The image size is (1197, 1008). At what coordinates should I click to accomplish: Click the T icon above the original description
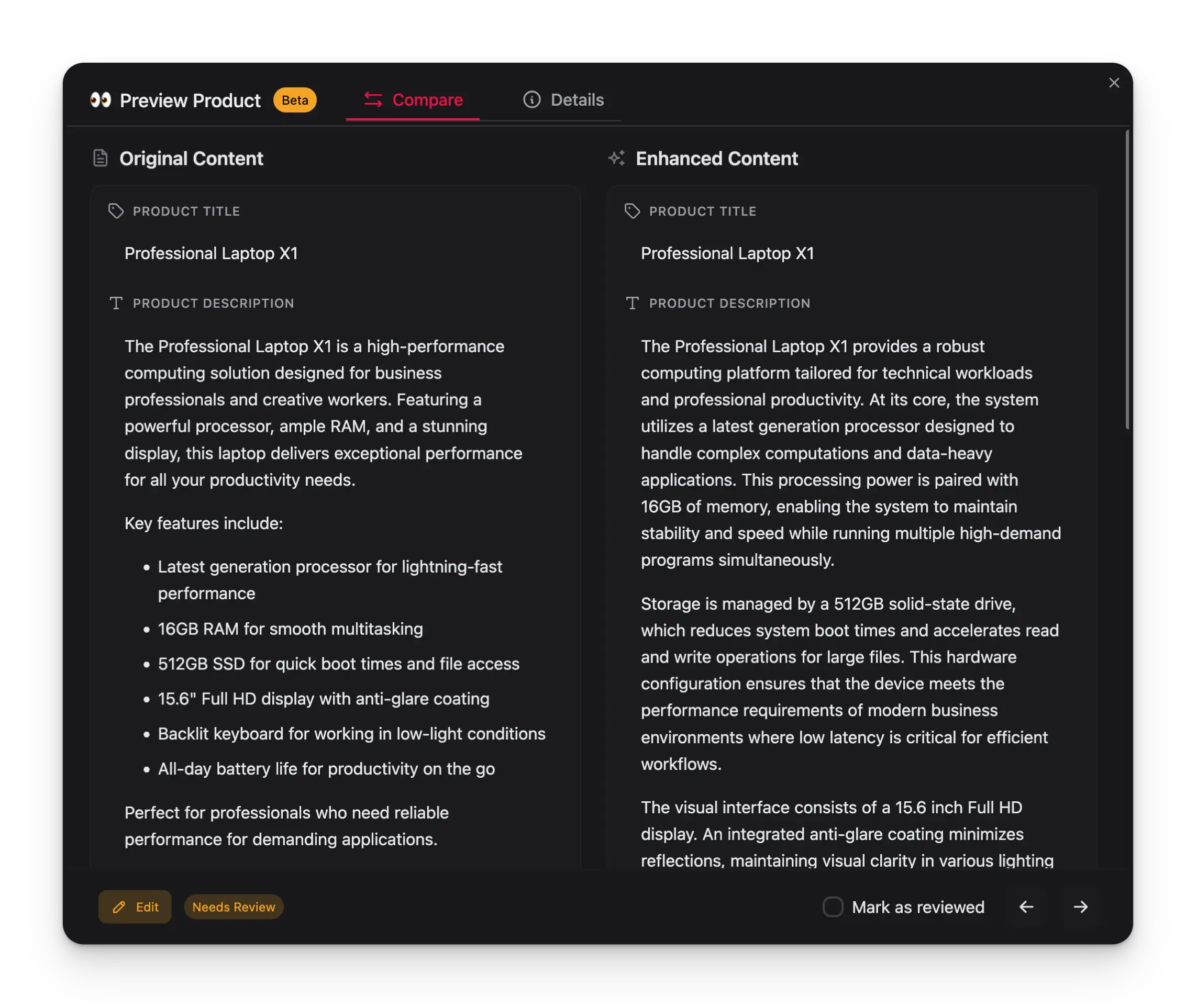(116, 304)
